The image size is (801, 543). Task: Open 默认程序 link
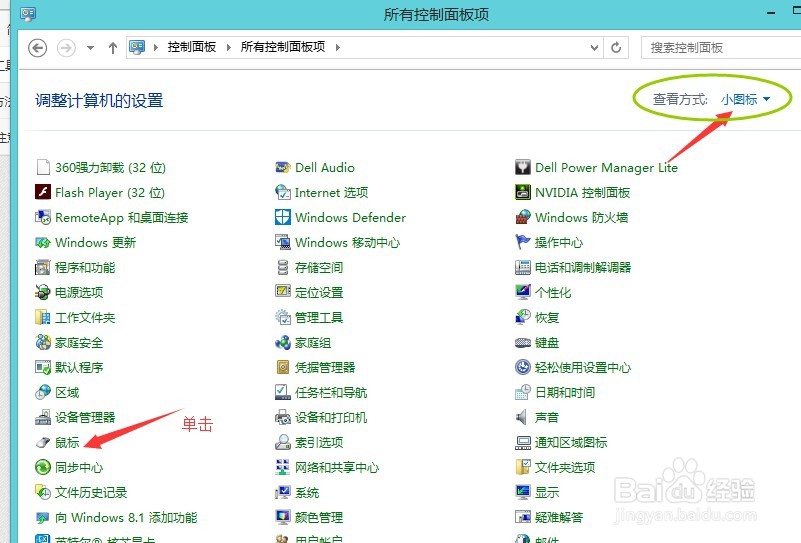79,368
